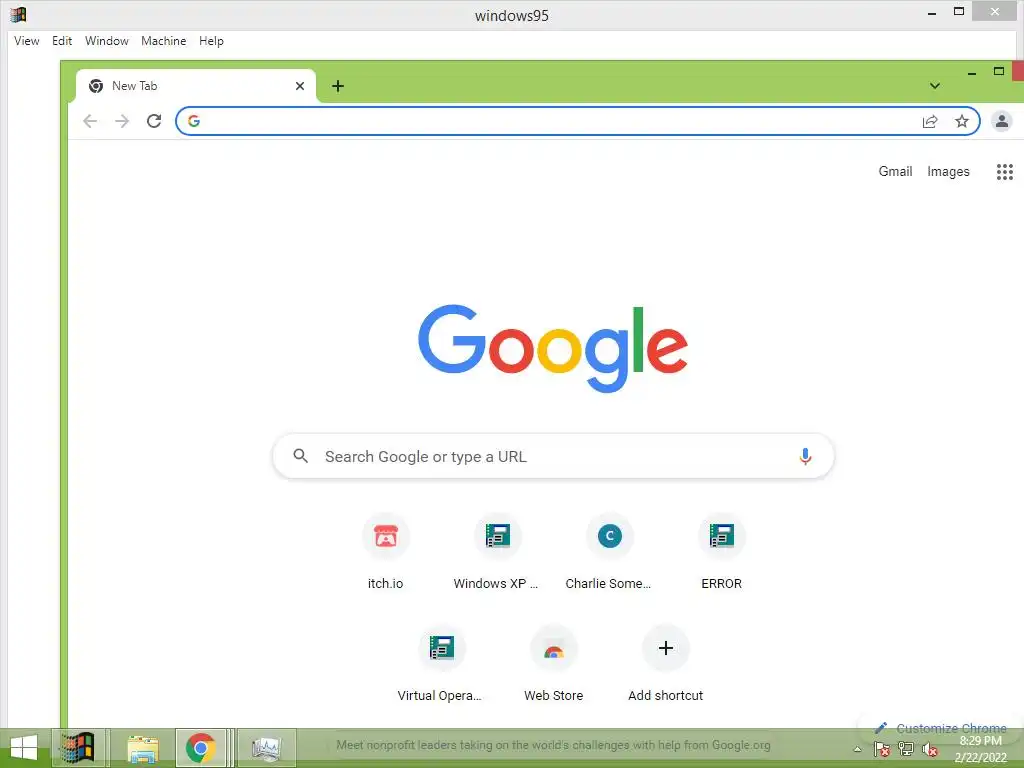Click the Windows 95 flag taskbar icon

78,748
